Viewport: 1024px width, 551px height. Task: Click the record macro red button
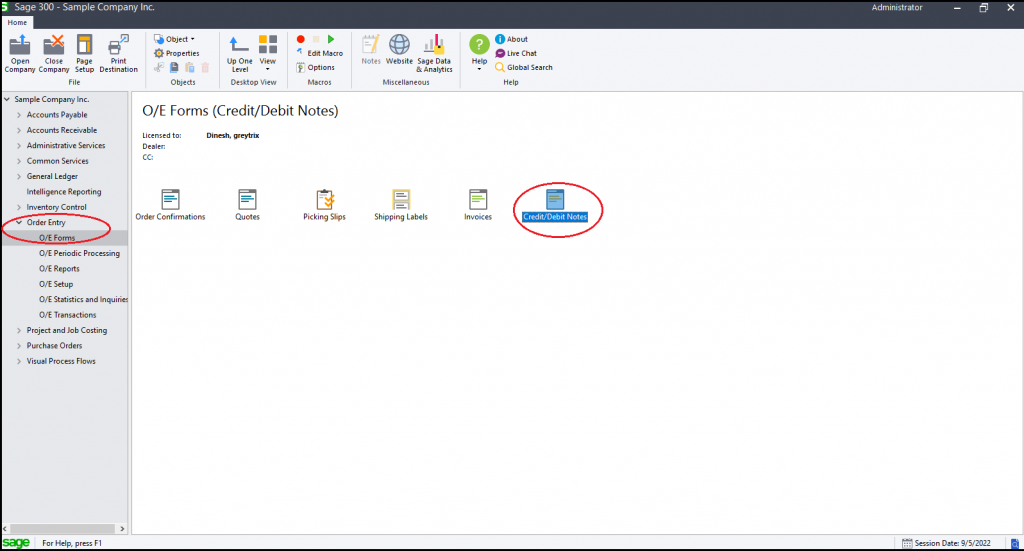300,39
